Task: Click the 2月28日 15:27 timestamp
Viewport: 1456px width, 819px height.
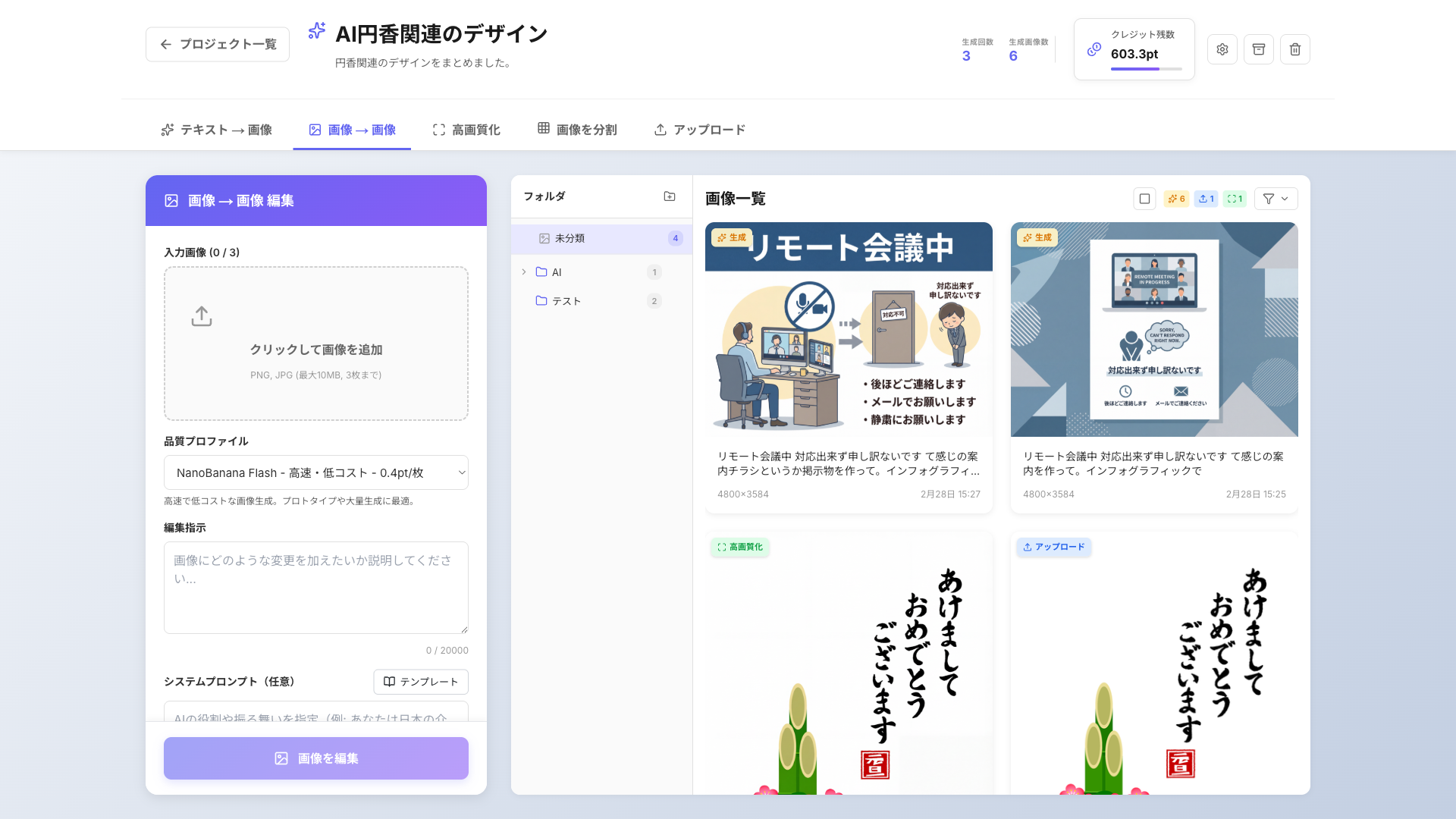Action: click(x=950, y=494)
